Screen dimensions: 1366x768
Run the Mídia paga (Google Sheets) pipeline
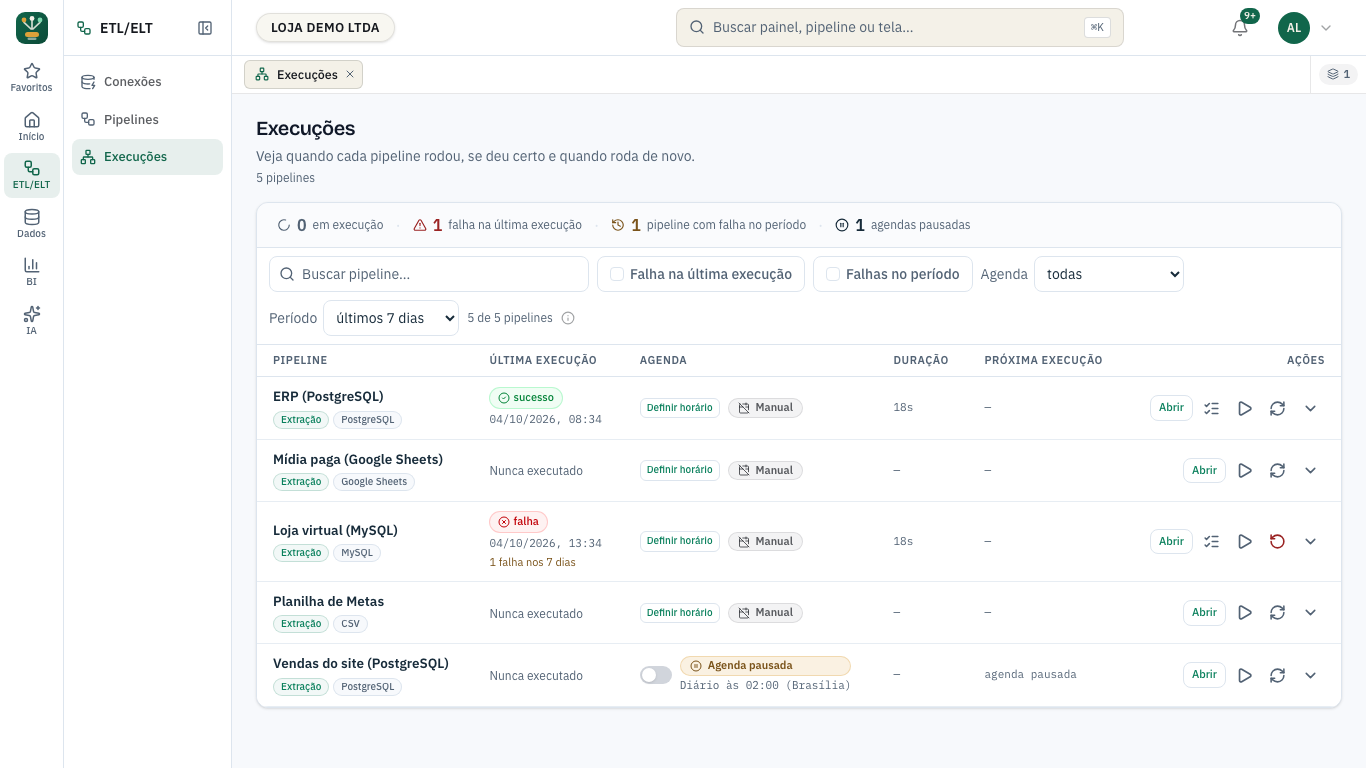coord(1245,470)
